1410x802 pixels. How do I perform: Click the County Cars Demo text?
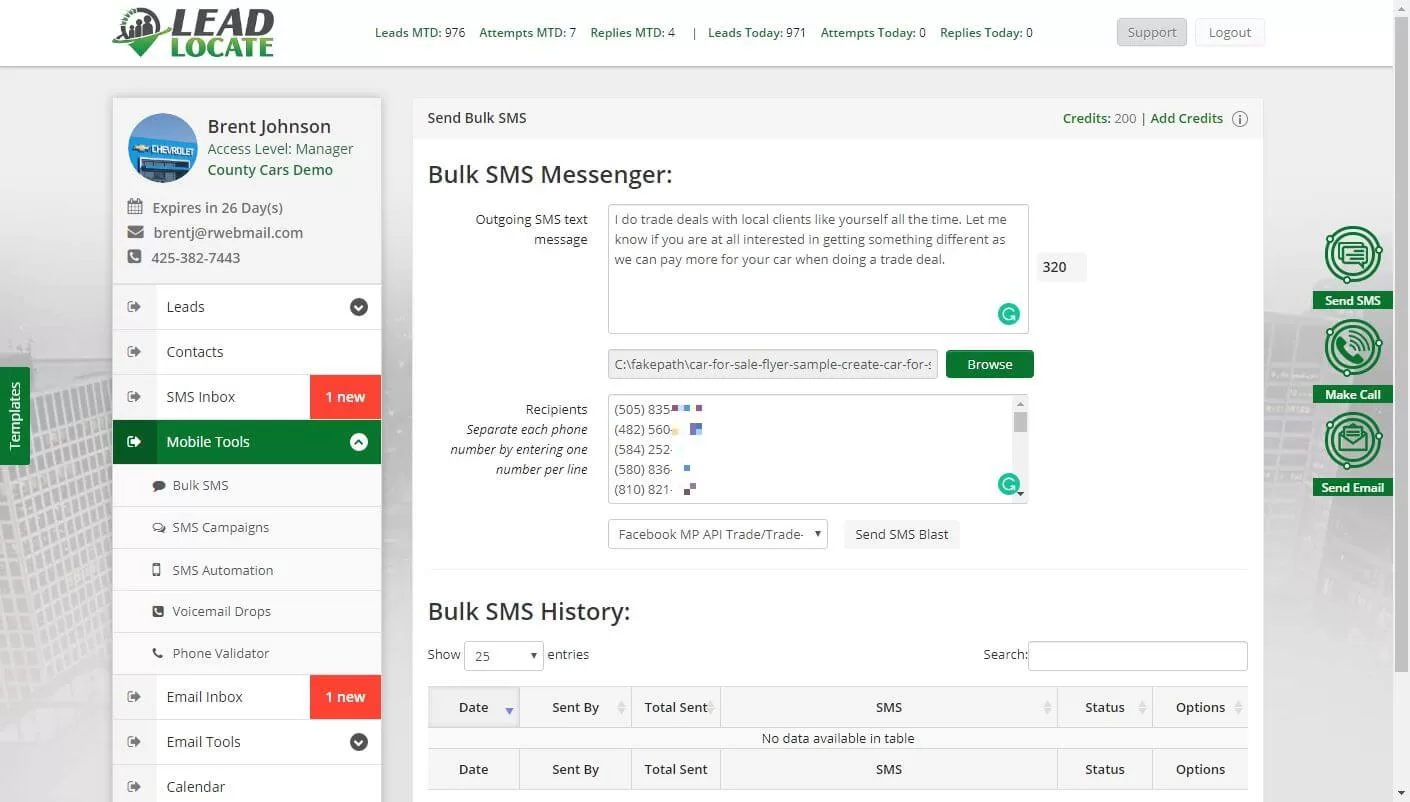click(x=270, y=170)
